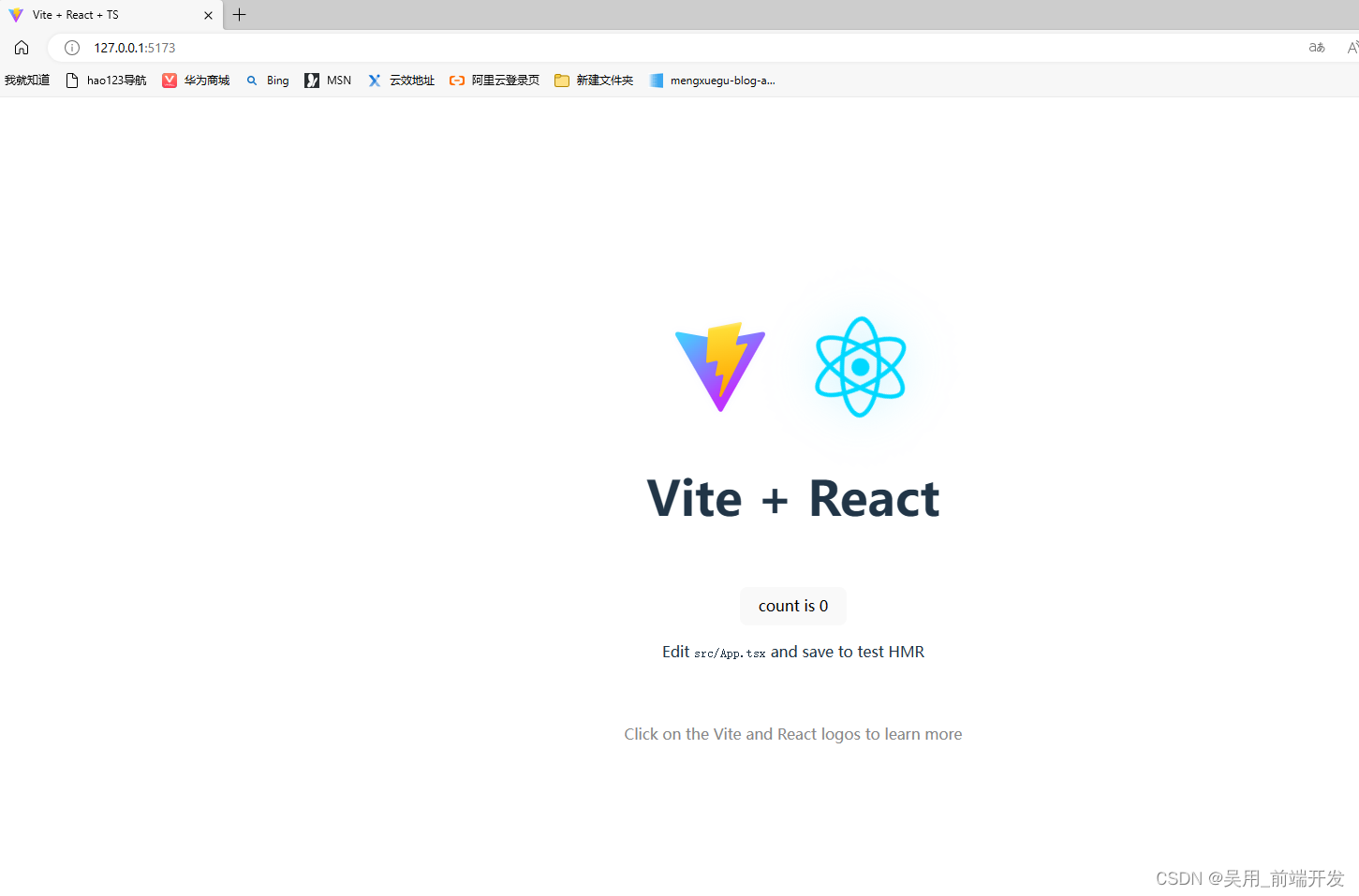This screenshot has width=1359, height=896.
Task: Open site information icon in address bar
Action: pos(72,48)
